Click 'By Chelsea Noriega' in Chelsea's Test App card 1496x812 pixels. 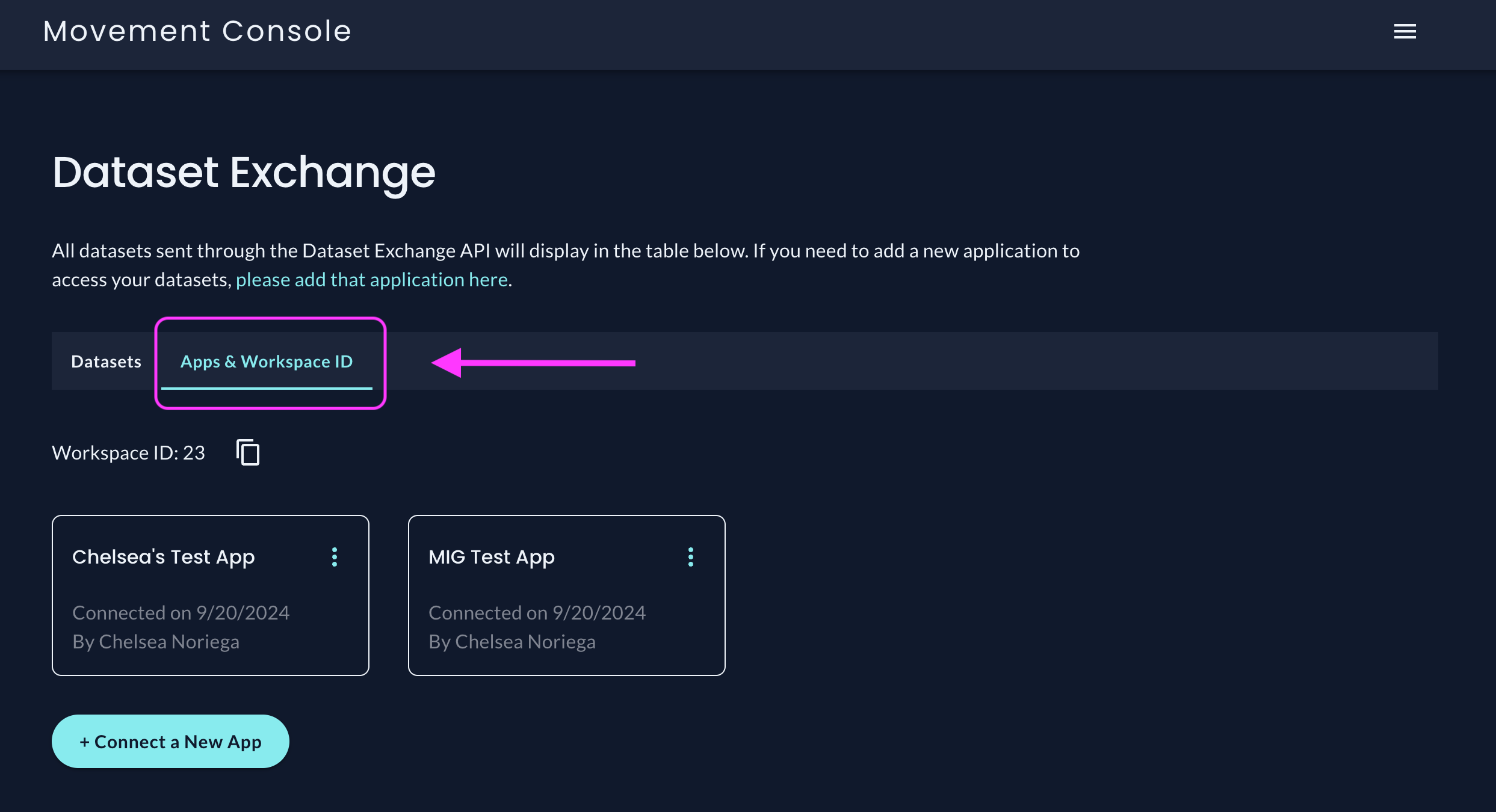(156, 642)
